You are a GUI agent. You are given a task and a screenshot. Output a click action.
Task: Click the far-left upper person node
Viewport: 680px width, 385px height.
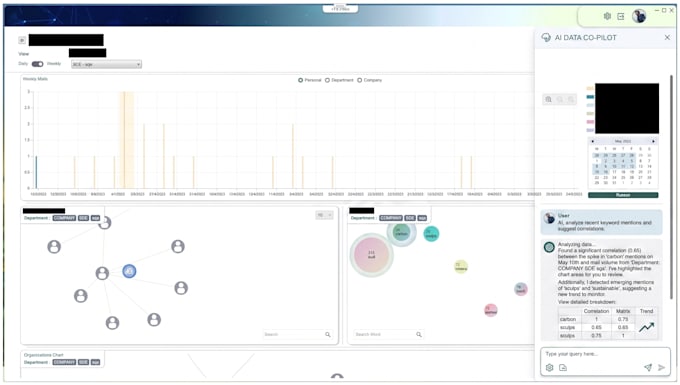54,247
